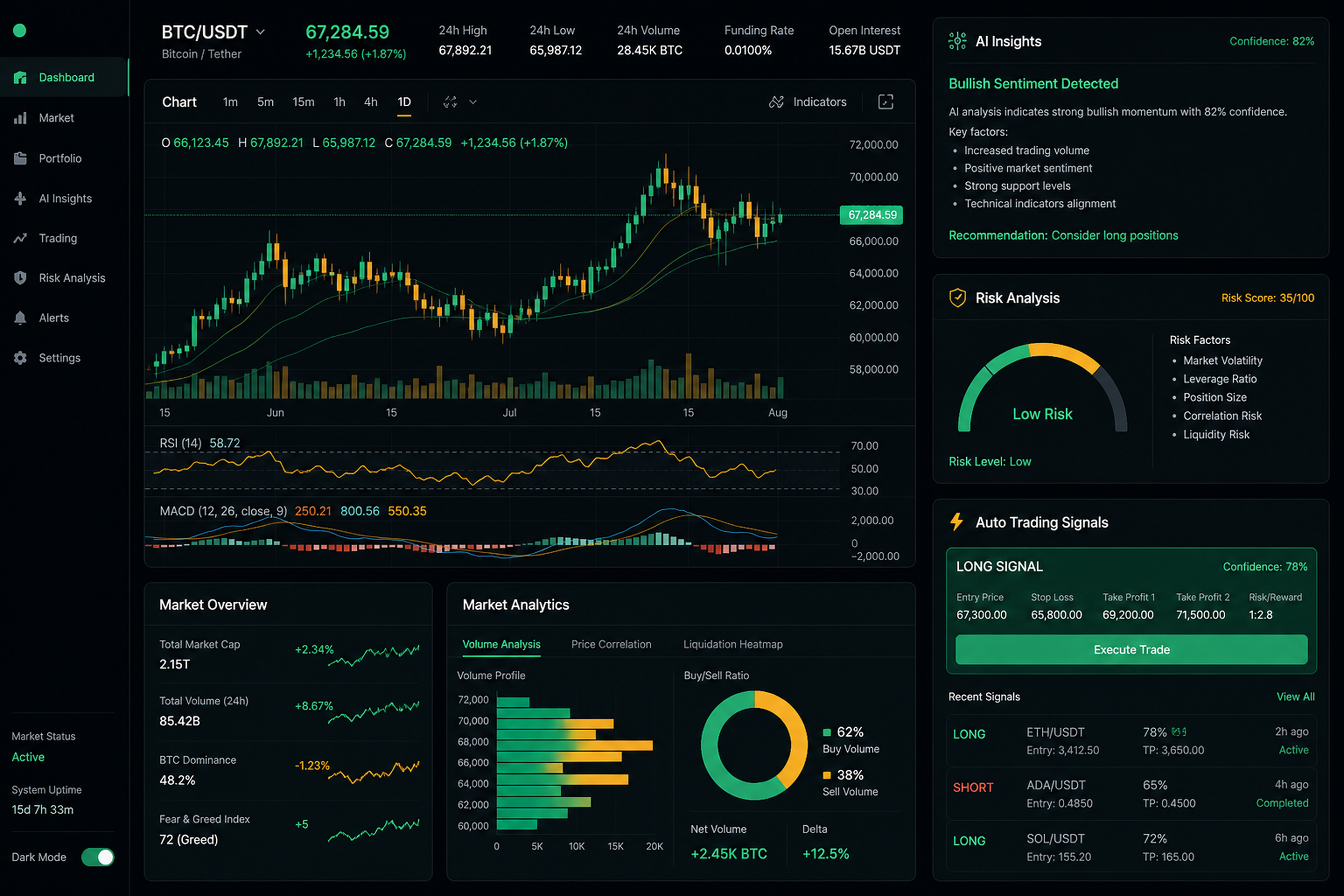Switch to Liquidation Heatmap tab

(733, 644)
